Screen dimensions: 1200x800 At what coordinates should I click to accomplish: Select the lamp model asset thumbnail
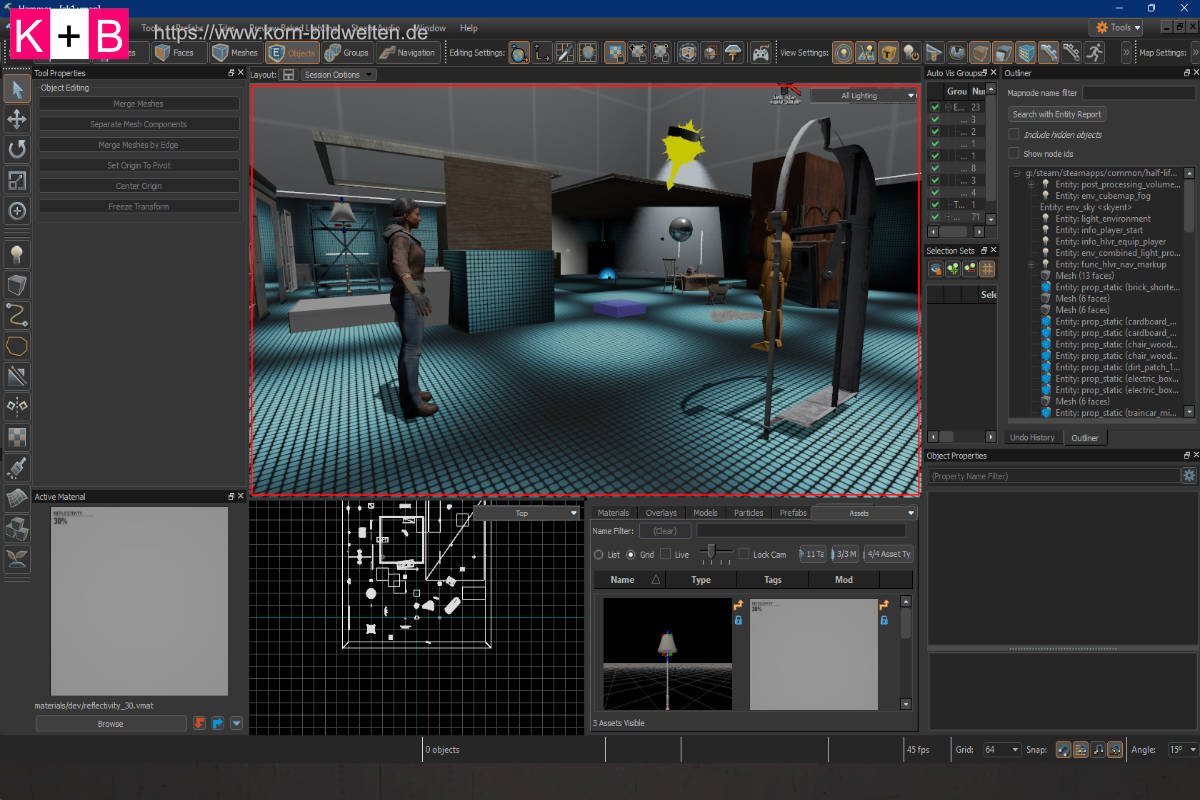[667, 654]
